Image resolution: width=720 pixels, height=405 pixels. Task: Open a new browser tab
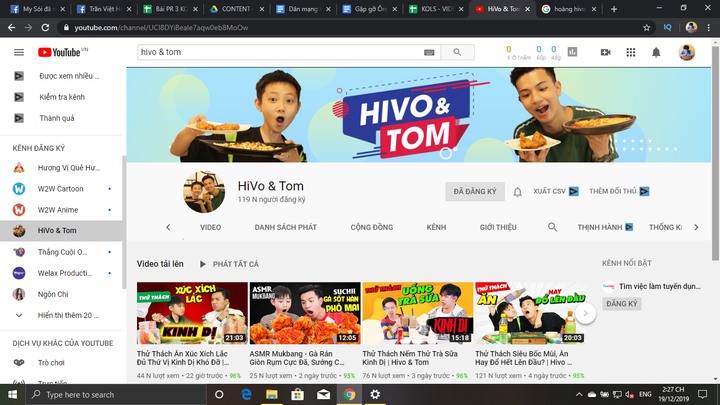coord(614,9)
